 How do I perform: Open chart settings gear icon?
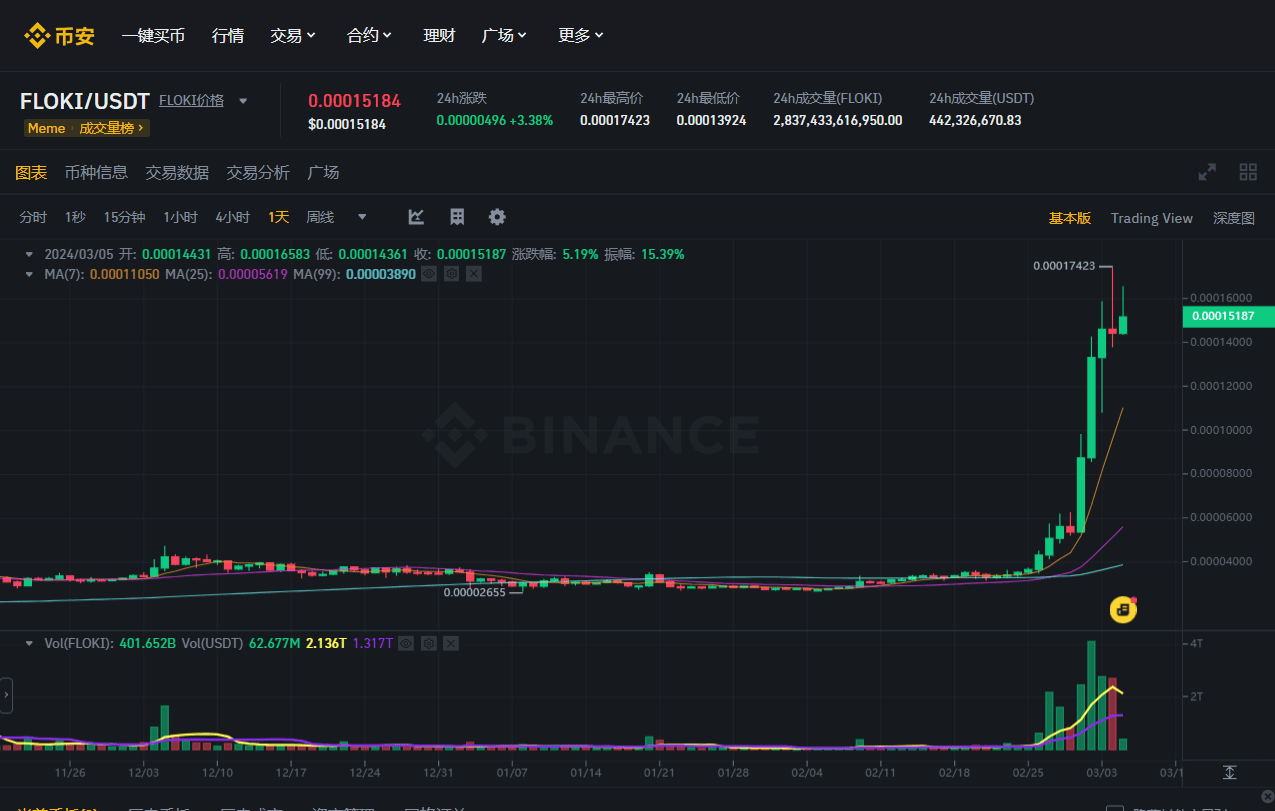pyautogui.click(x=497, y=217)
